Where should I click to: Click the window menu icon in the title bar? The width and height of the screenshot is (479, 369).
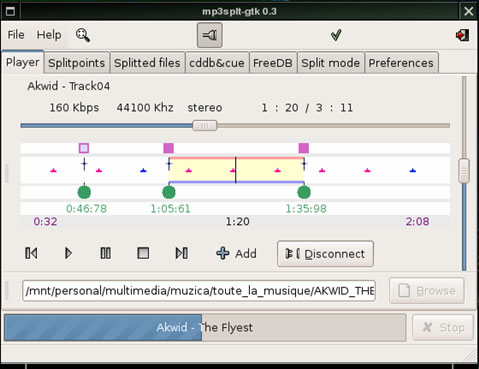click(10, 11)
